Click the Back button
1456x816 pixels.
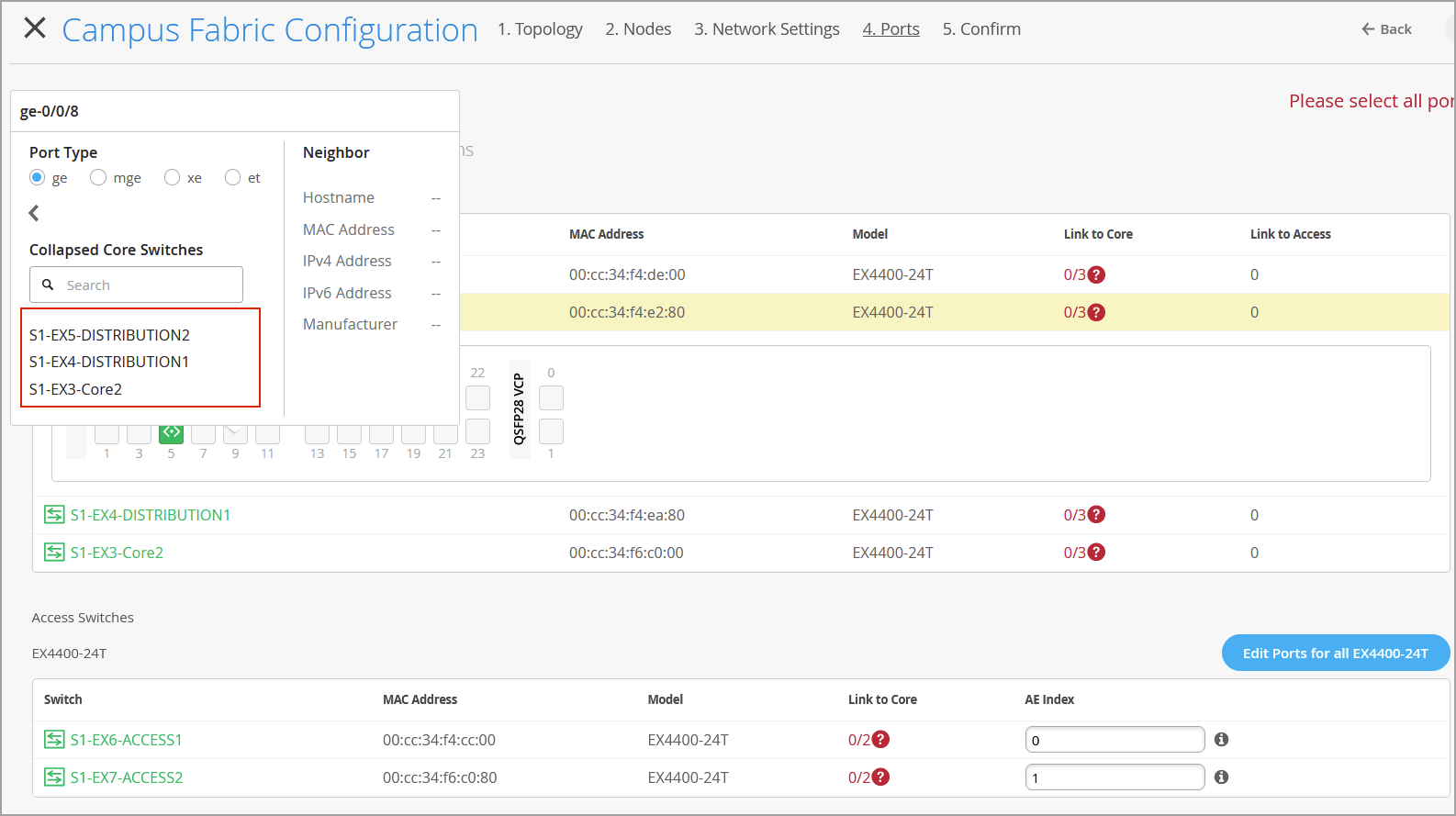(1386, 29)
